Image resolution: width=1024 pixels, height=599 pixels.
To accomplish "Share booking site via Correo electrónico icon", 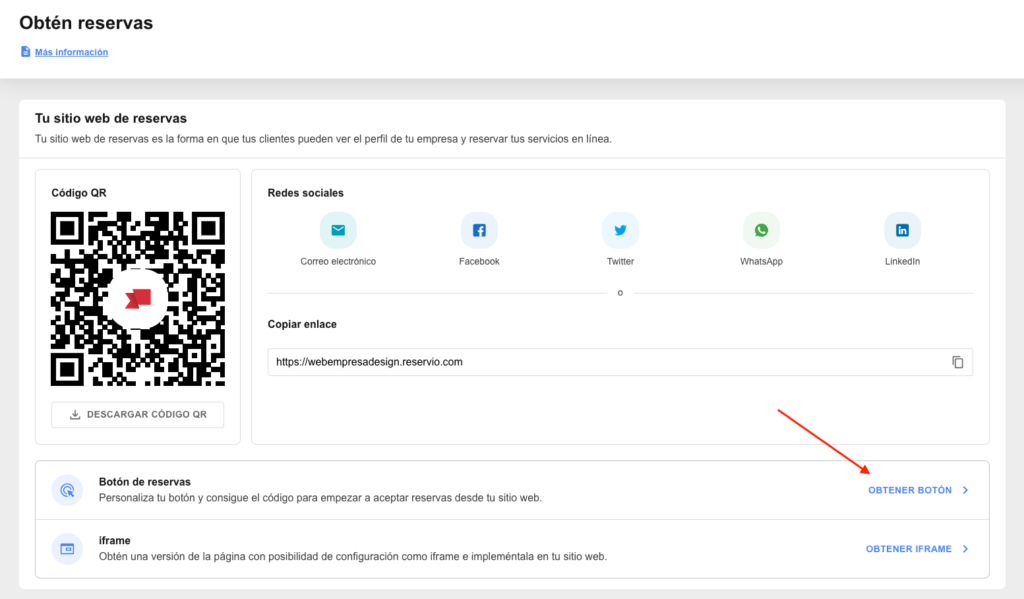I will (338, 230).
